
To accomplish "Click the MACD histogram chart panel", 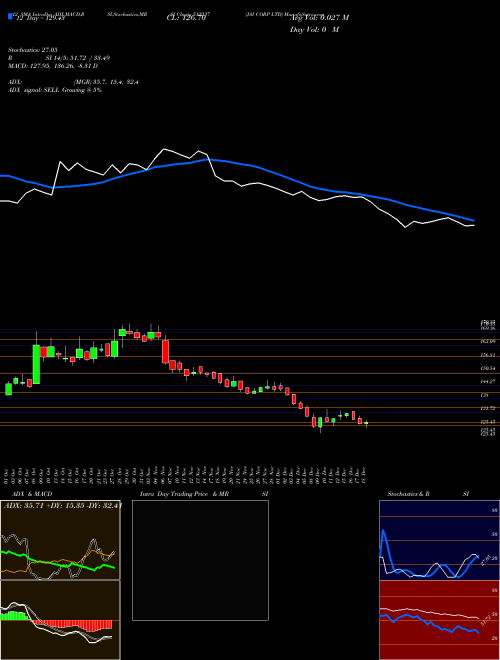I will click(x=60, y=620).
